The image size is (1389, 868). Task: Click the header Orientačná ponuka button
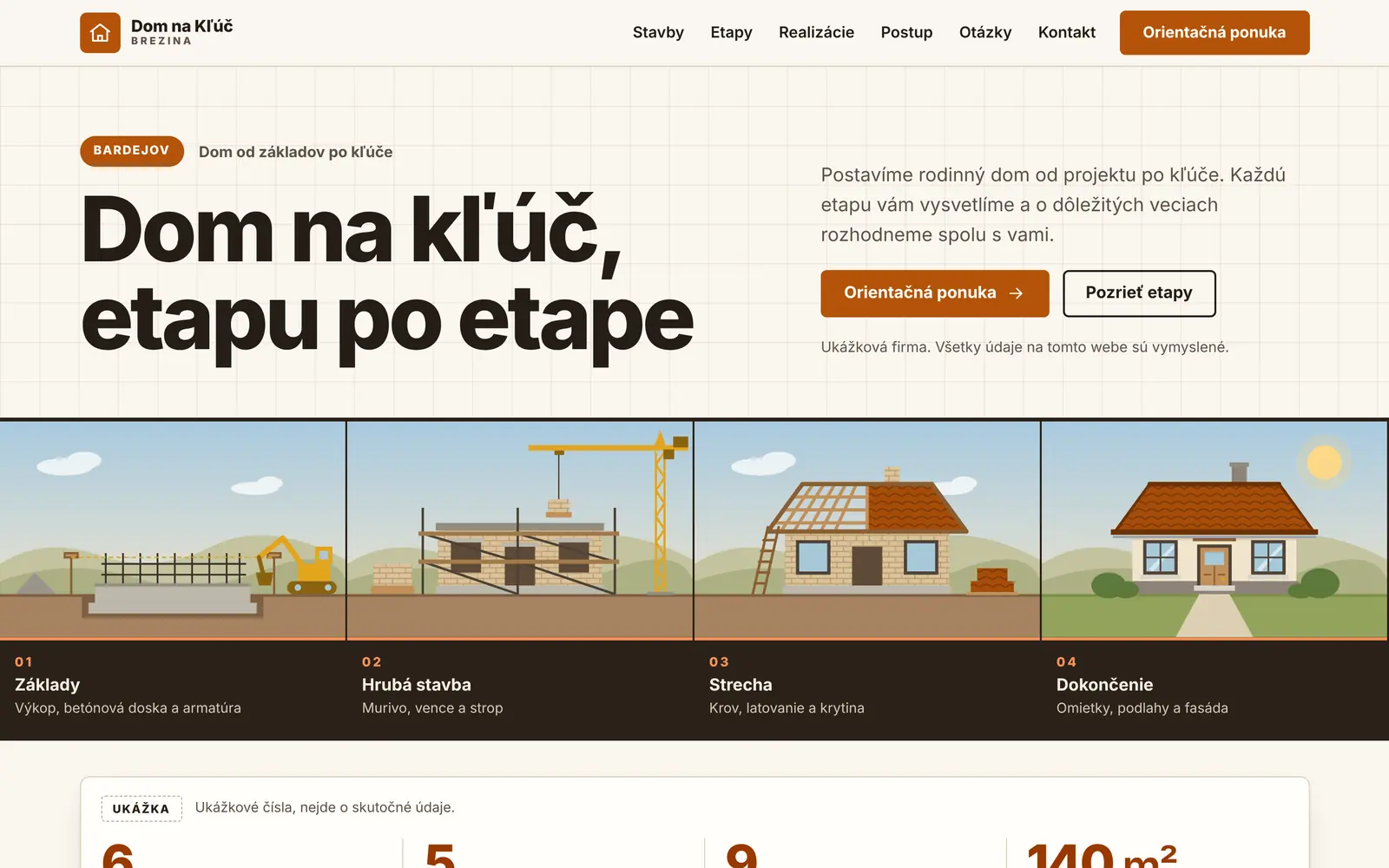coord(1215,33)
